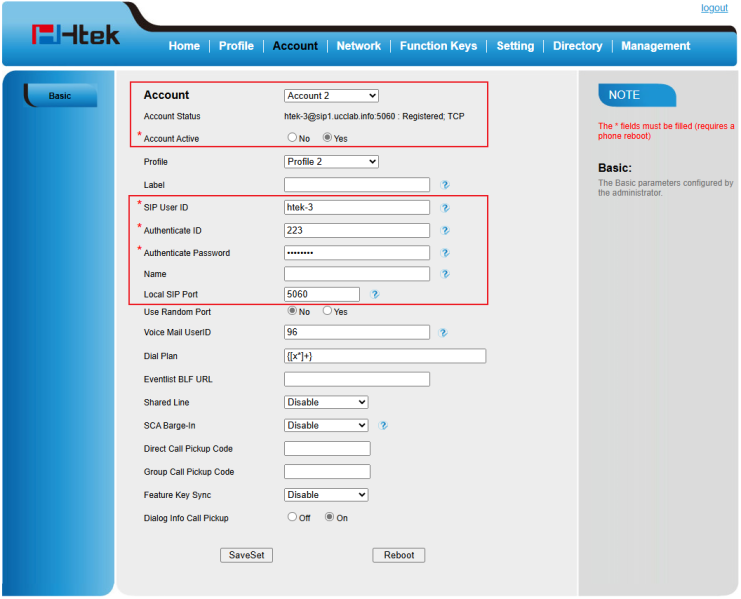
Task: Click the logout link
Action: [714, 8]
